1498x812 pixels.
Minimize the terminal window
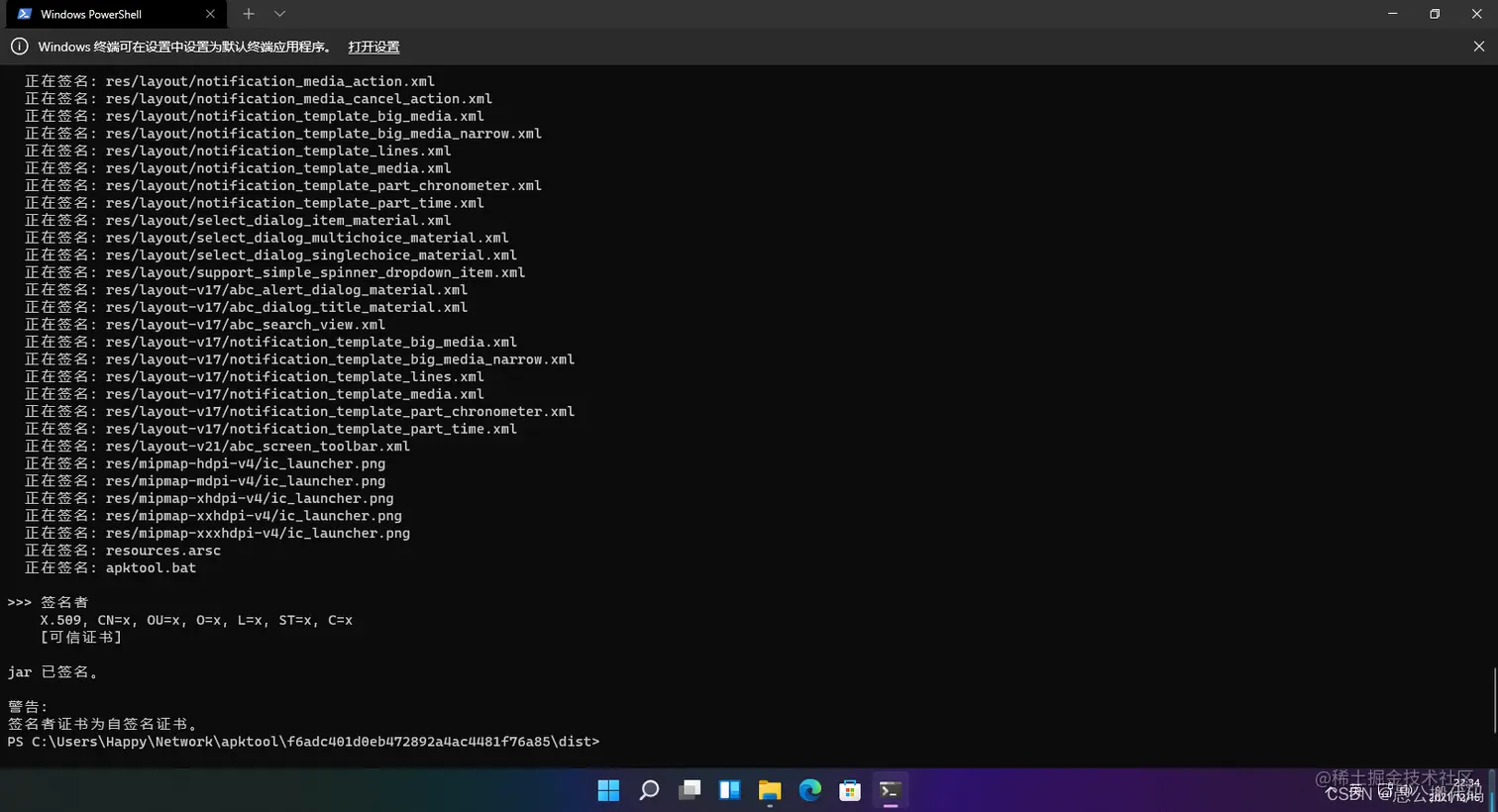[1393, 14]
